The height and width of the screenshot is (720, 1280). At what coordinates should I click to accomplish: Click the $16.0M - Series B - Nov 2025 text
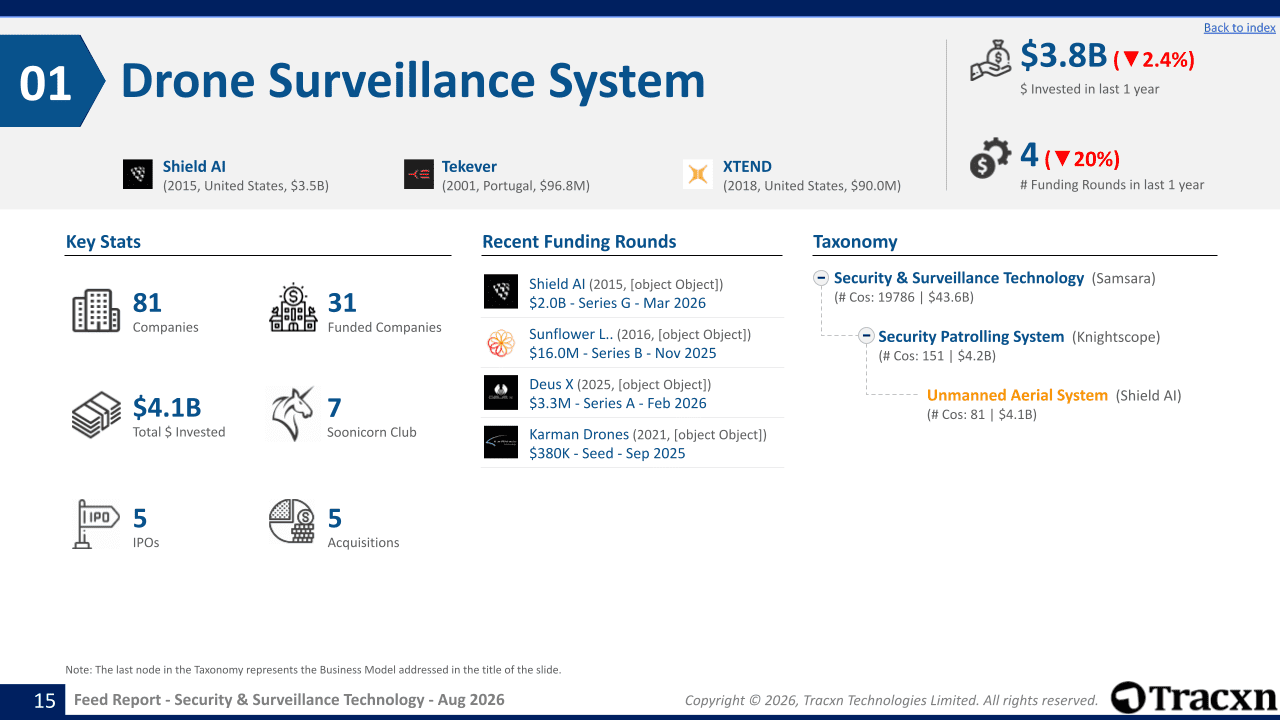coord(623,353)
